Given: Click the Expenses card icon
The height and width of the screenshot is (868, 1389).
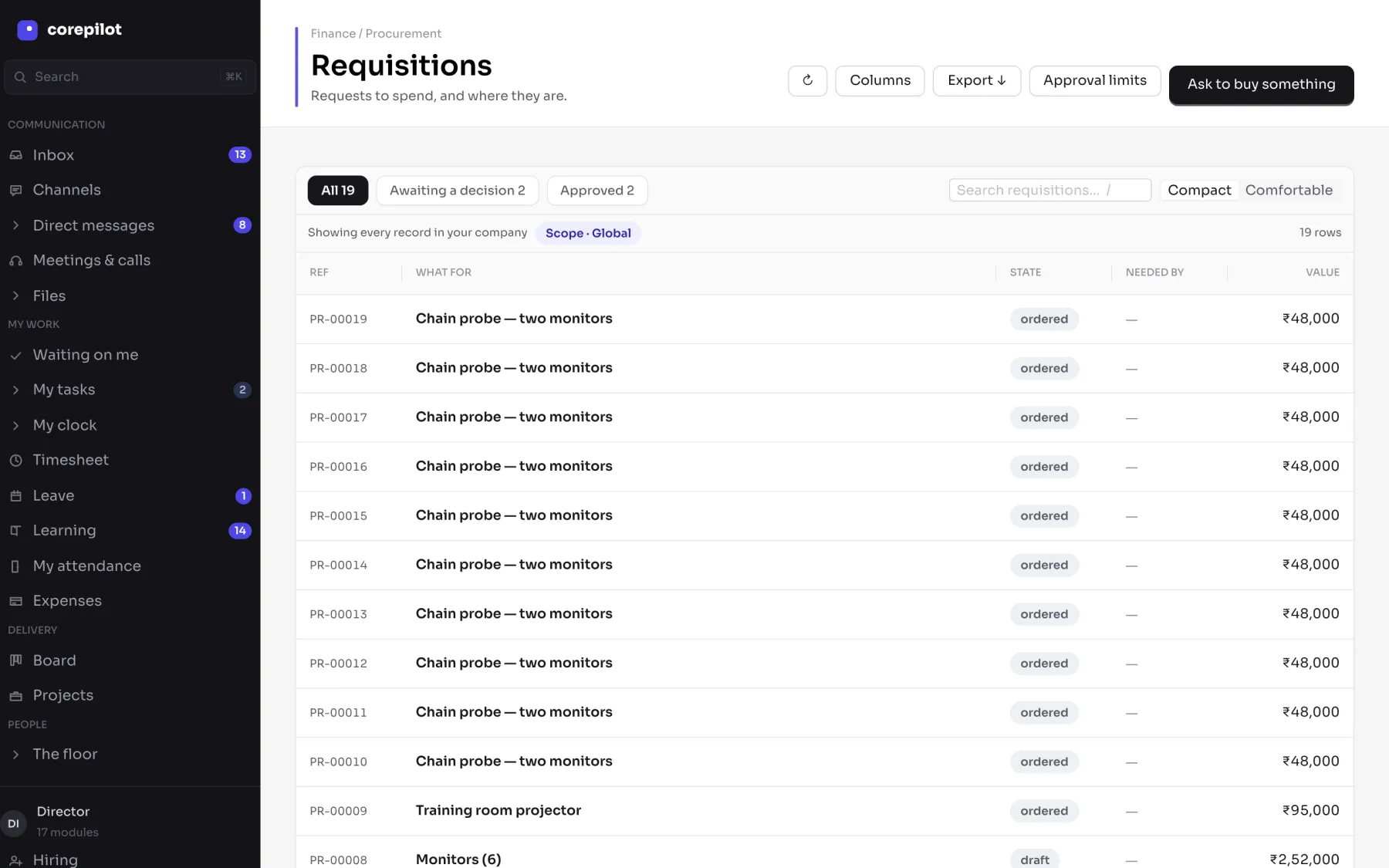Looking at the screenshot, I should (15, 601).
